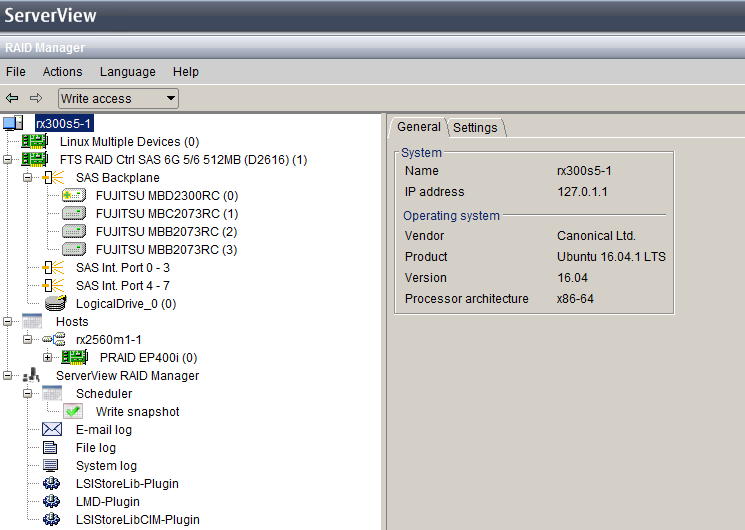Viewport: 745px width, 530px height.
Task: Click the Write snapshot checkmark icon
Action: (x=73, y=411)
